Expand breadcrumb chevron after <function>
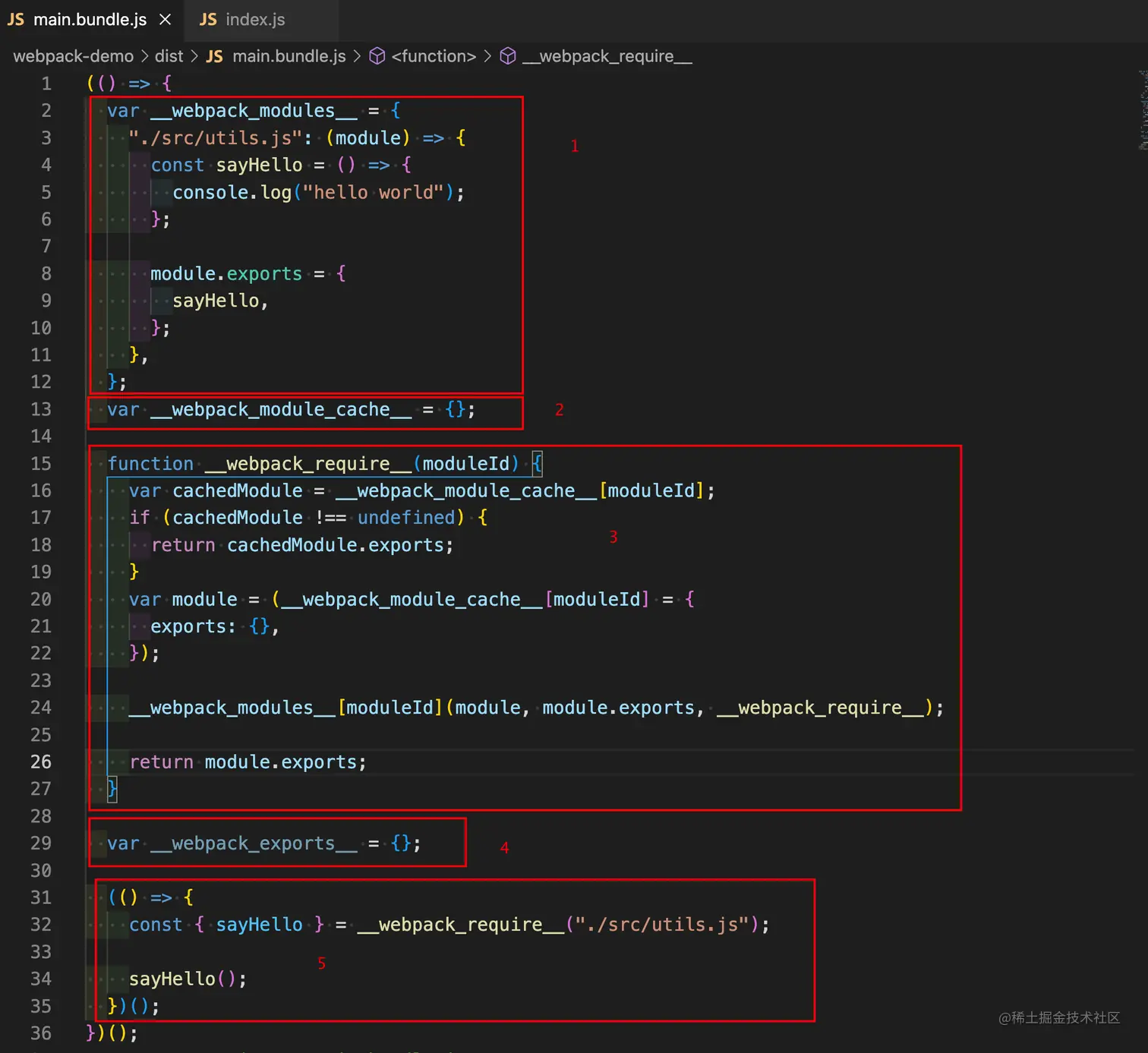This screenshot has width=1148, height=1053. (x=487, y=56)
